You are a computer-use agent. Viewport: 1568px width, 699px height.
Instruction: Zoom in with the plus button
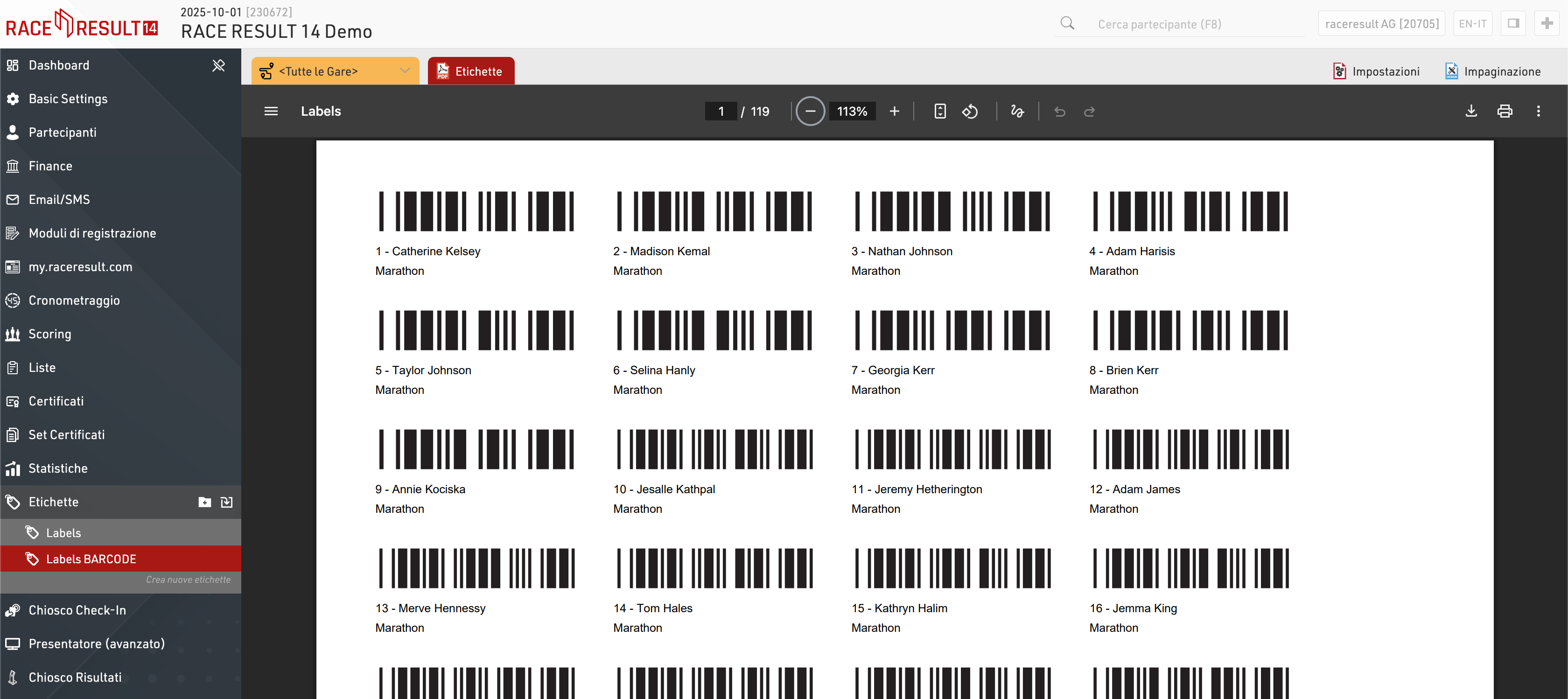coord(894,112)
